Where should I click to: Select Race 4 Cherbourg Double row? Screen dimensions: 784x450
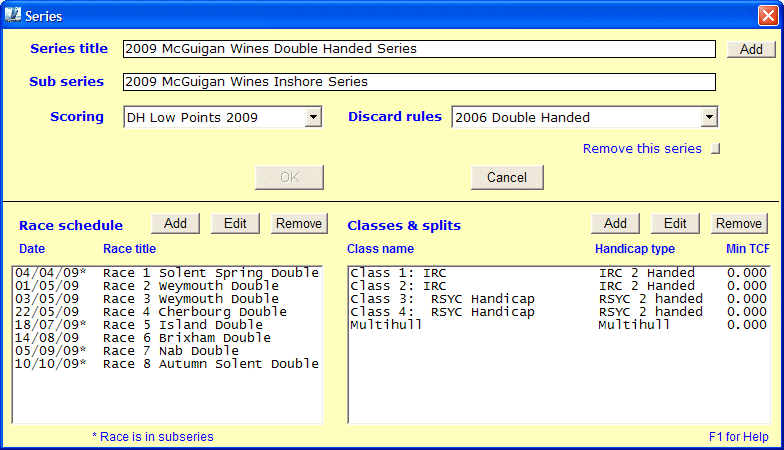(167, 312)
